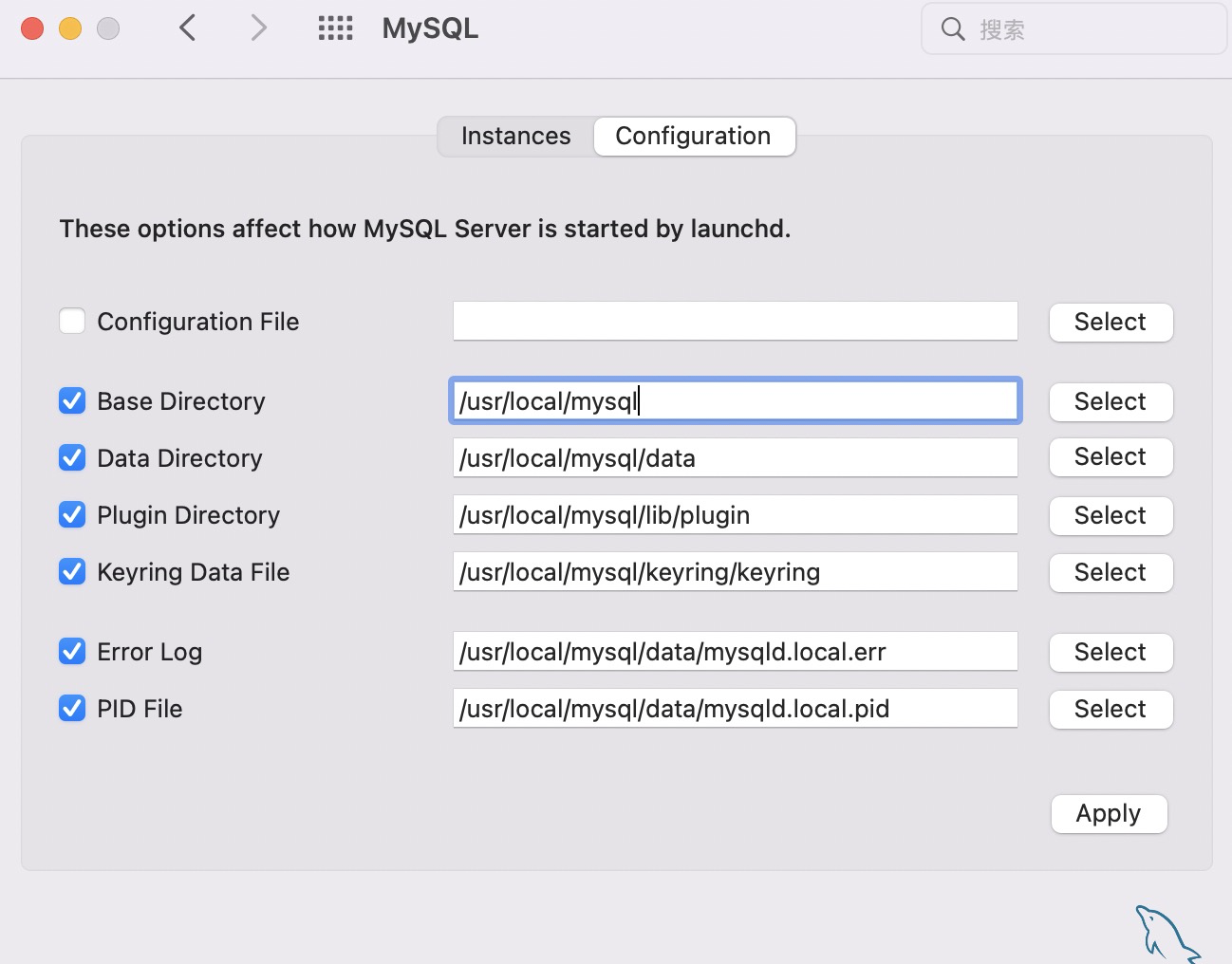The height and width of the screenshot is (964, 1232).
Task: Click the mysqld.local.pid path field
Action: pos(736,708)
